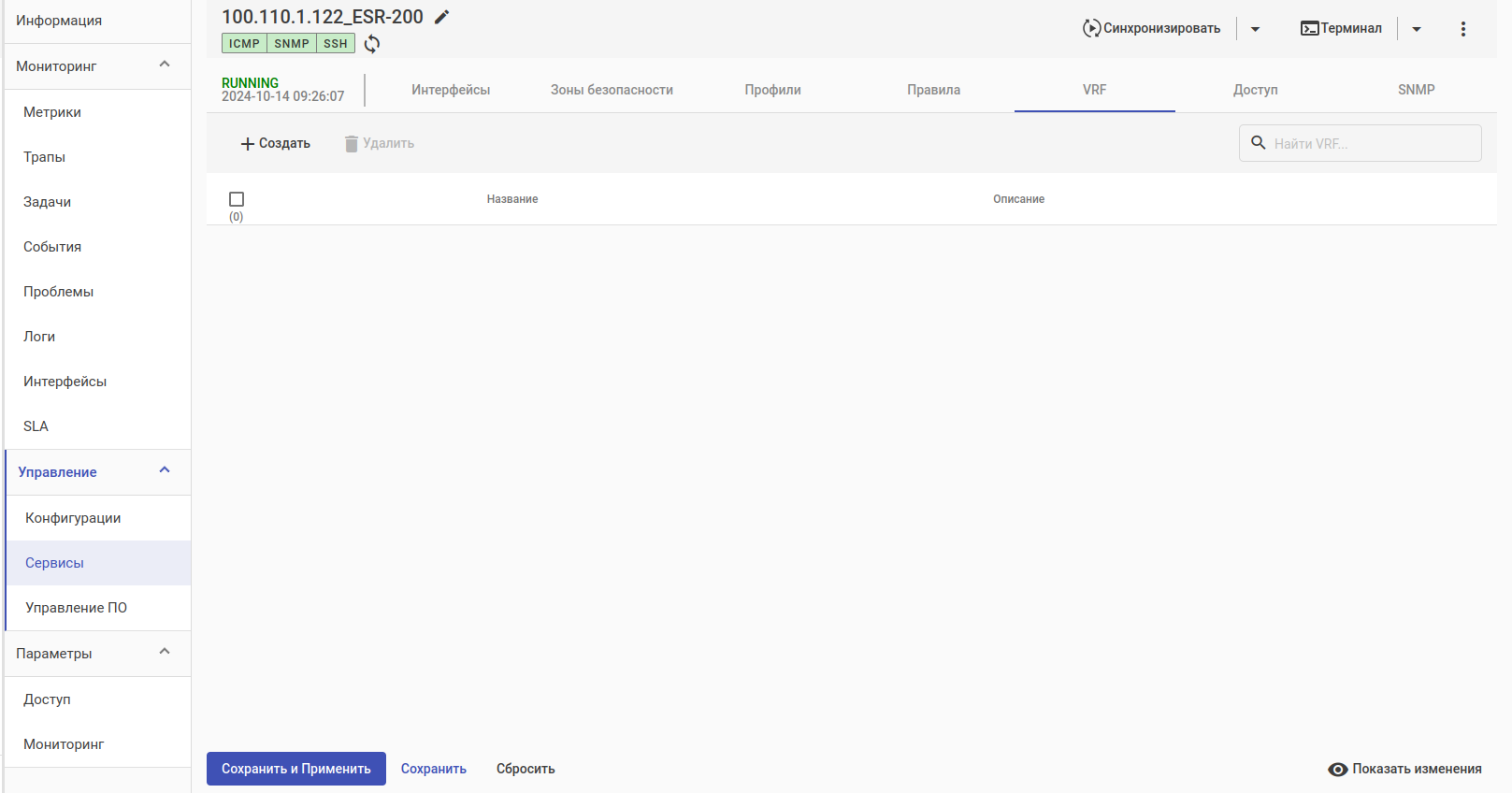This screenshot has width=1512, height=793.
Task: Click the Удалить button
Action: click(x=380, y=143)
